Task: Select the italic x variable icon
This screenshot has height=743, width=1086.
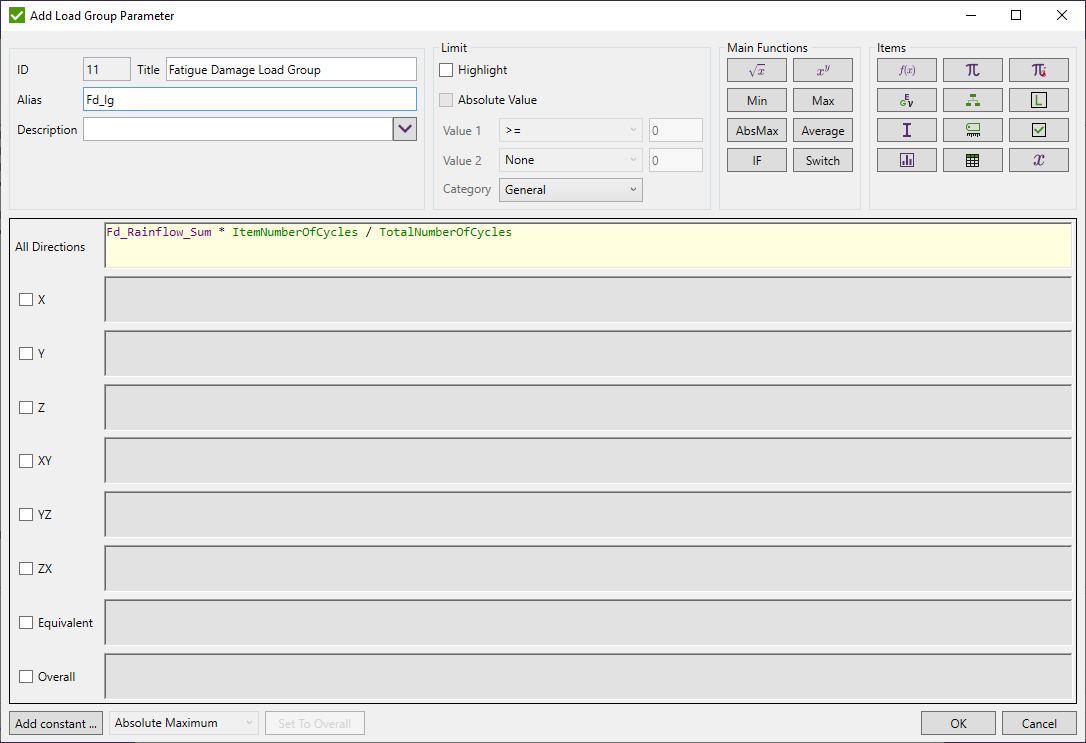Action: [x=1039, y=159]
